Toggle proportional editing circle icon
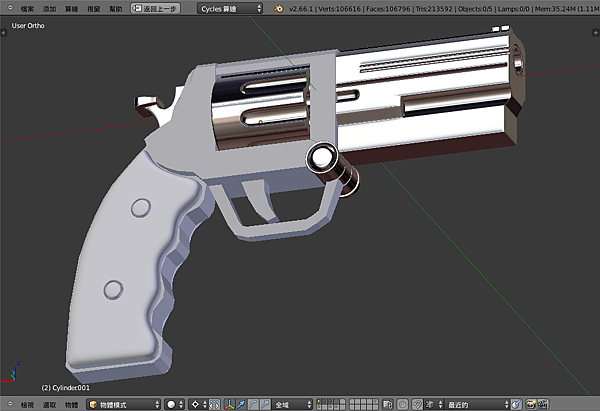The width and height of the screenshot is (600, 411). (403, 404)
